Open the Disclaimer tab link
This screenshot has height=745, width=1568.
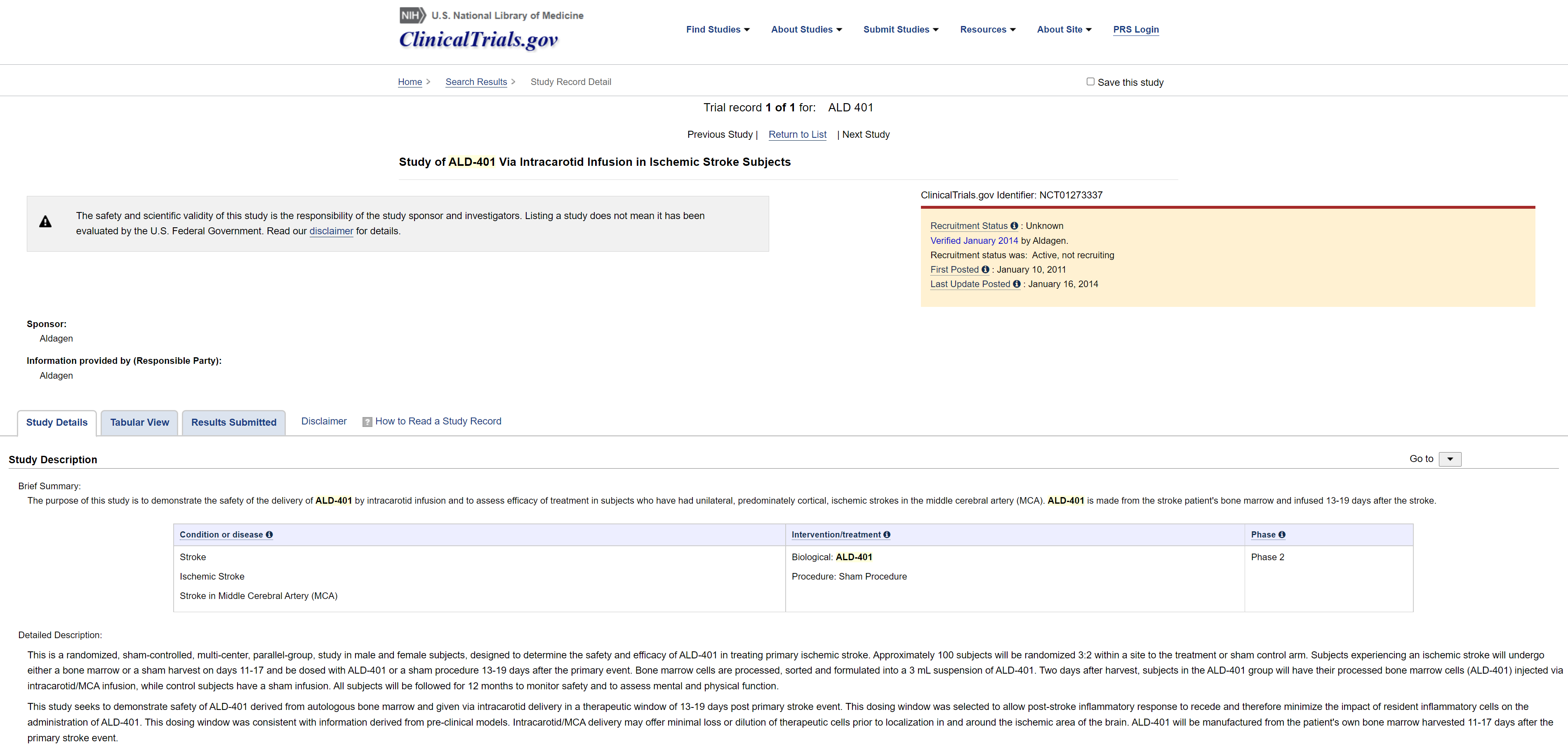point(324,421)
